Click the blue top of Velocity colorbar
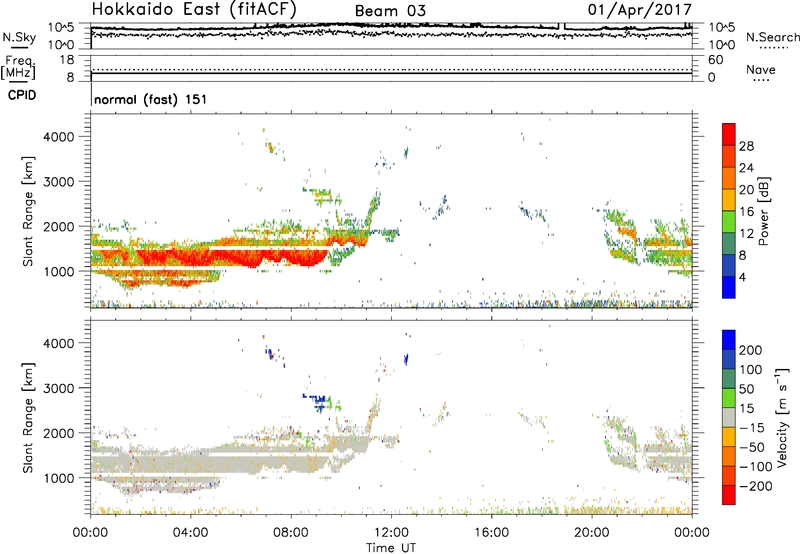This screenshot has width=800, height=554. 729,340
